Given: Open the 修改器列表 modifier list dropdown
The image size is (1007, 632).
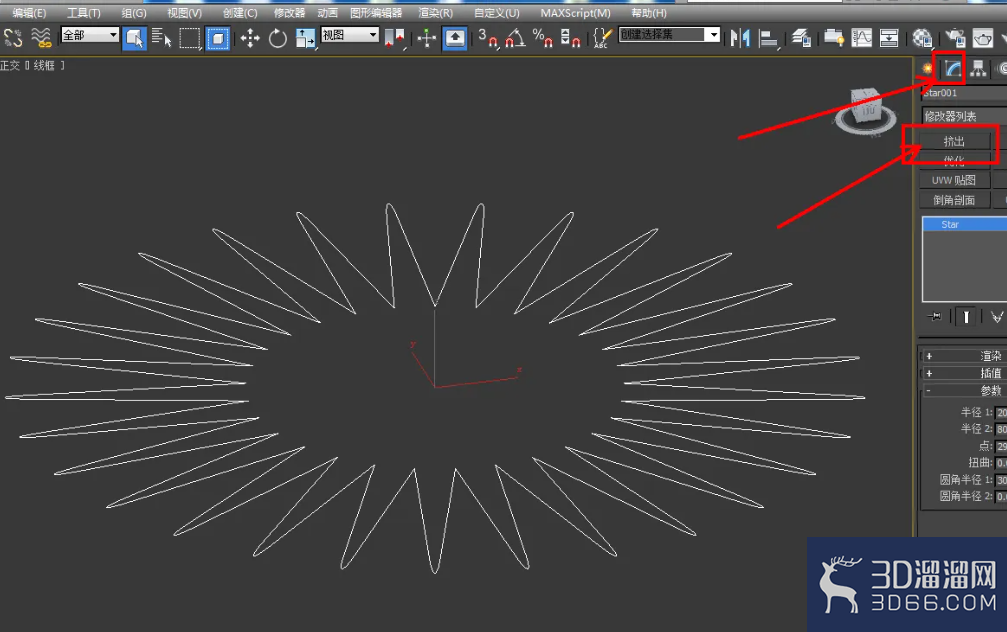Looking at the screenshot, I should tap(963, 116).
